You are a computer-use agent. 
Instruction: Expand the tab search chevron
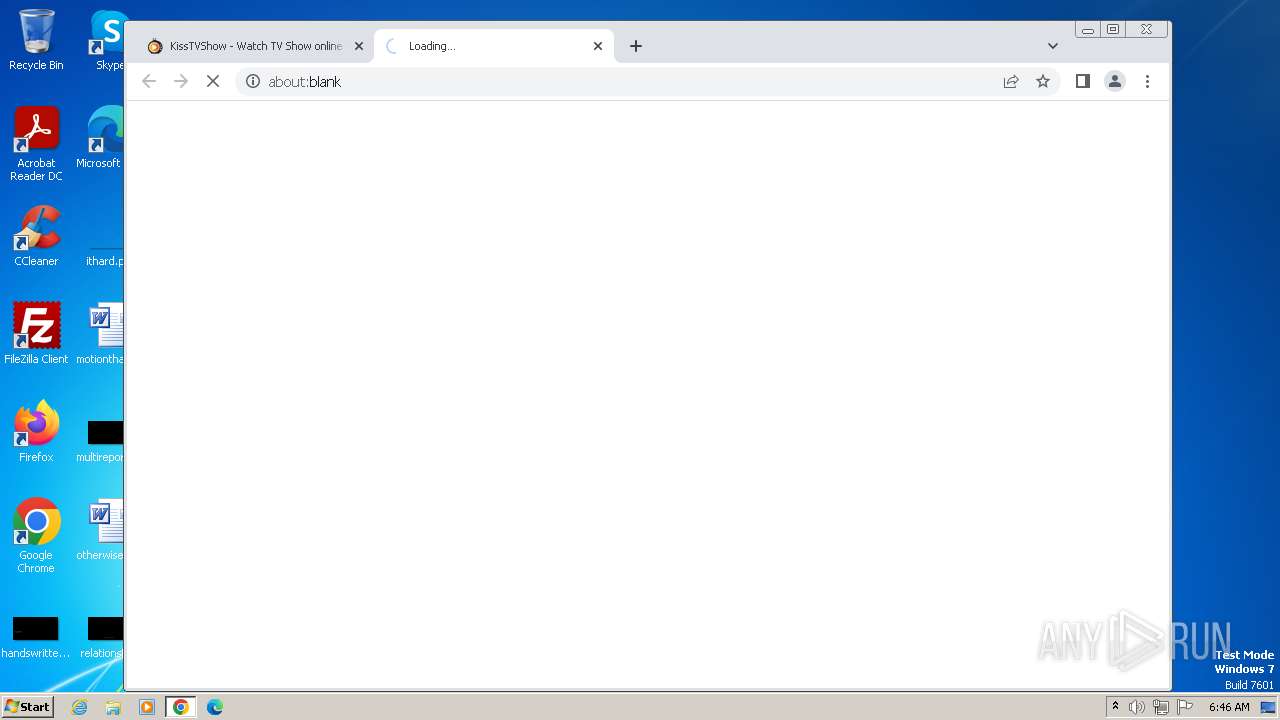pyautogui.click(x=1053, y=46)
